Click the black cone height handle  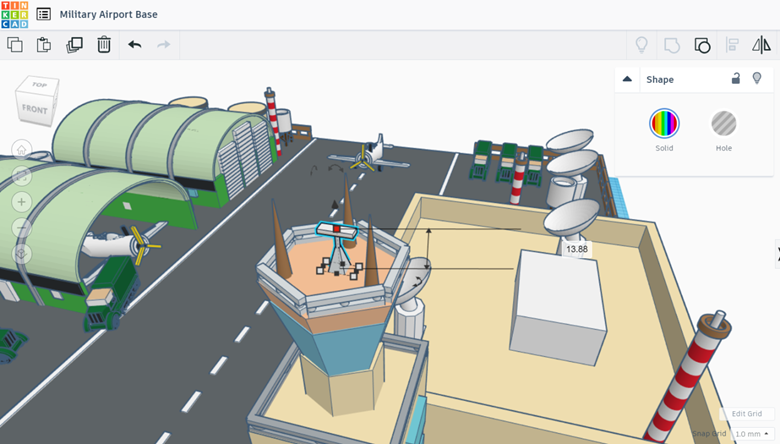point(335,204)
